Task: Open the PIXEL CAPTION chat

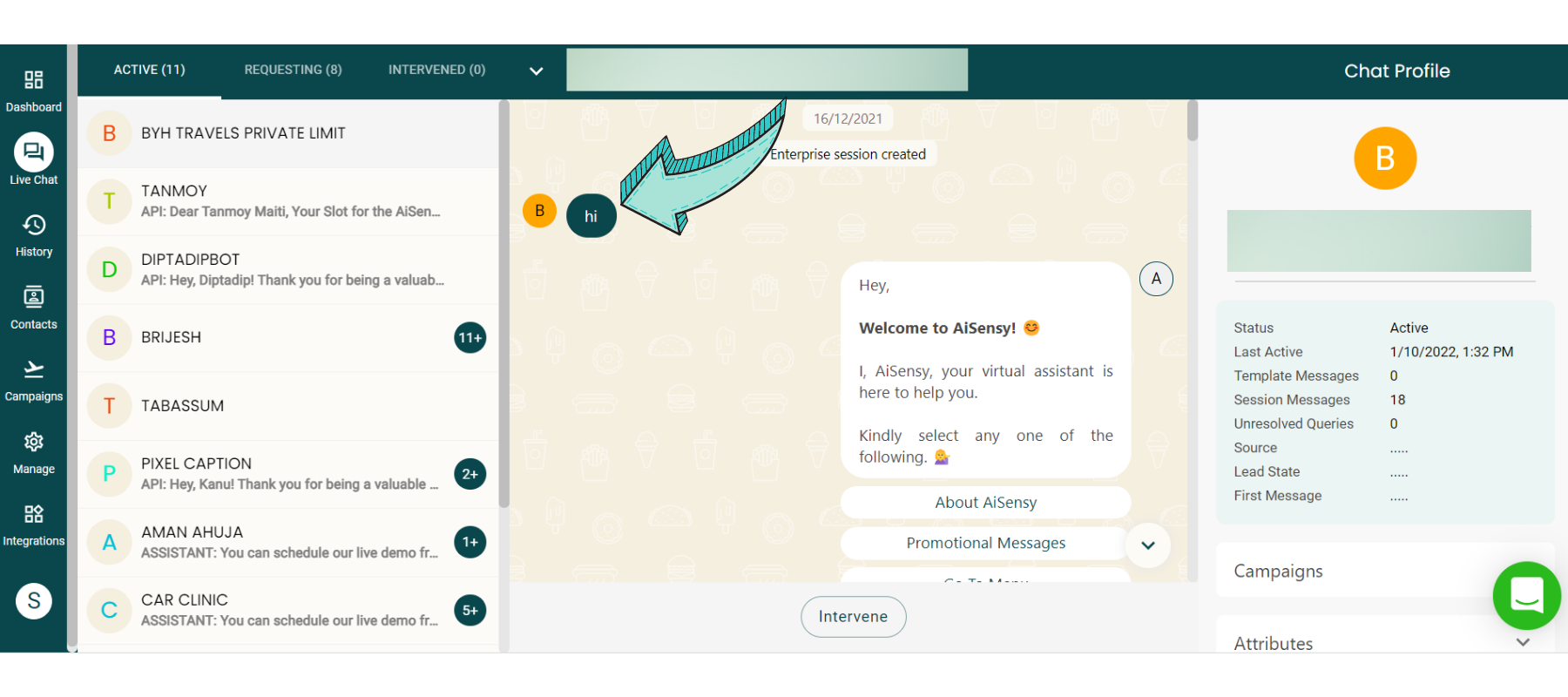Action: (287, 474)
